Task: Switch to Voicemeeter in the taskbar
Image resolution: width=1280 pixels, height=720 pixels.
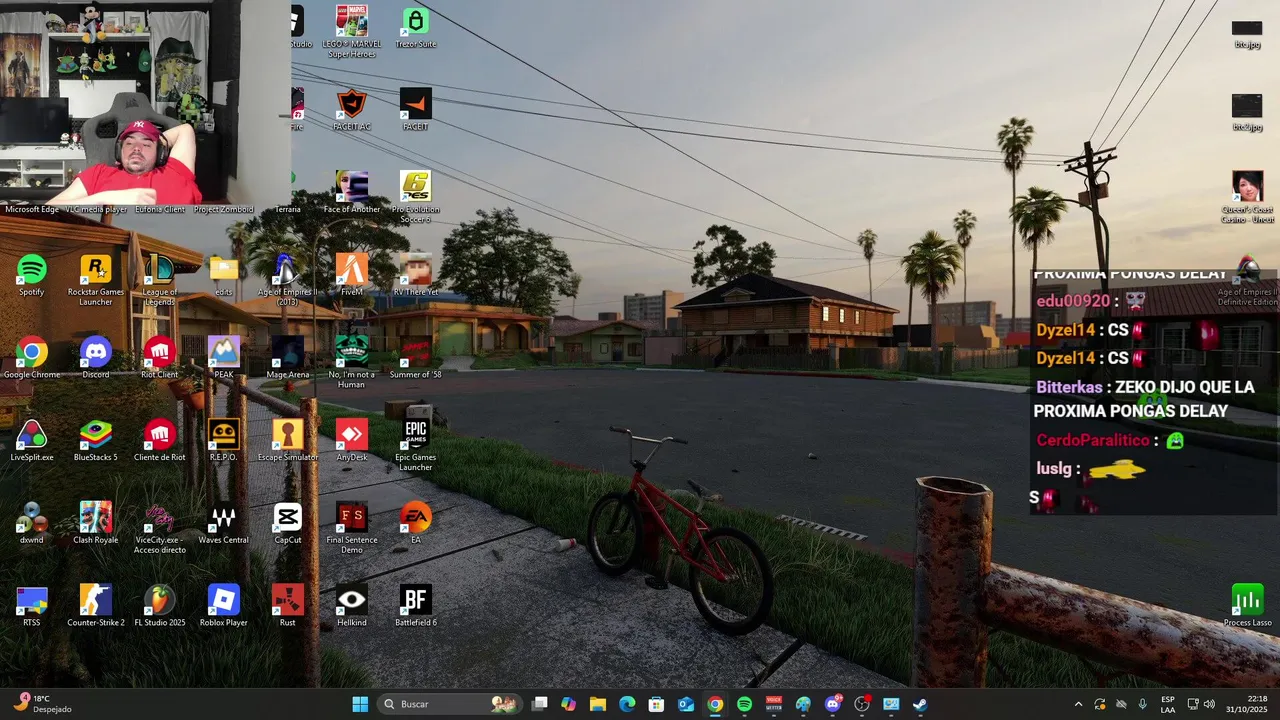Action: coord(774,704)
